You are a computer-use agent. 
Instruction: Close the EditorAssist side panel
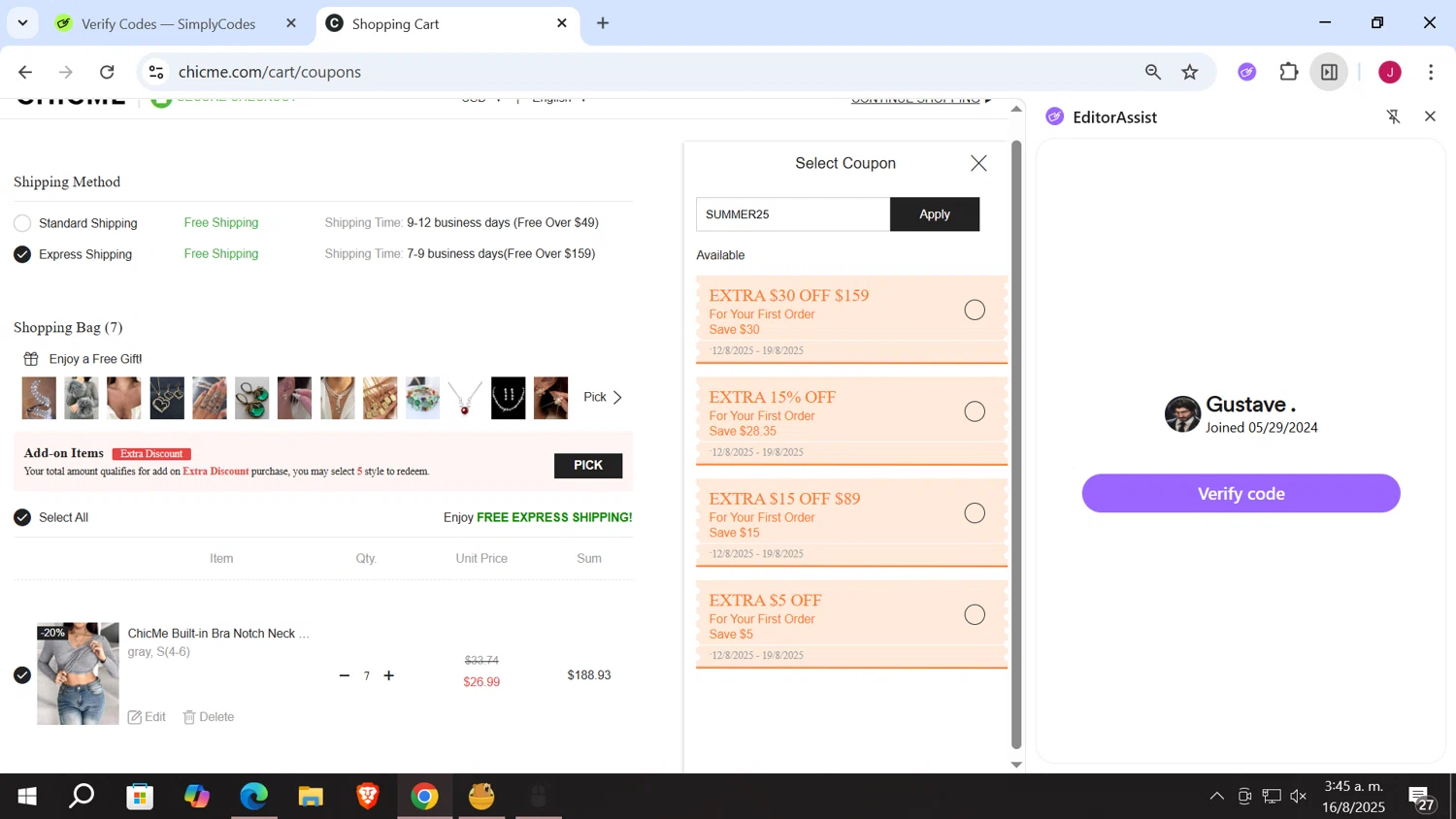pyautogui.click(x=1430, y=116)
